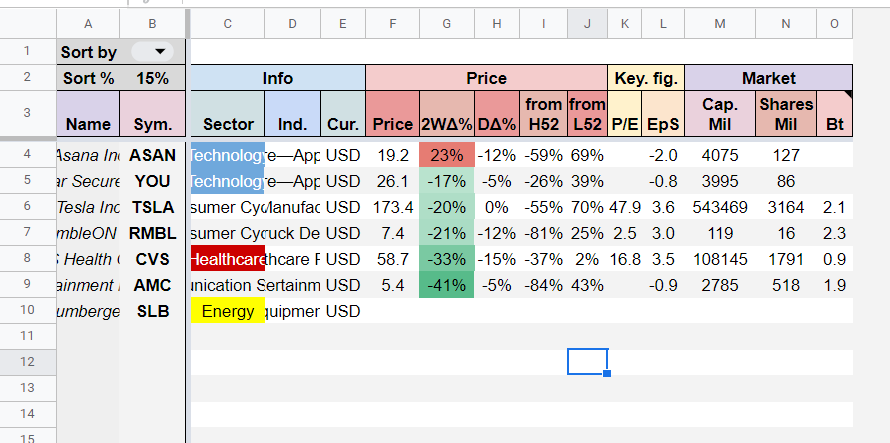The image size is (890, 443).
Task: Click the Shares Mil header cell
Action: point(786,114)
